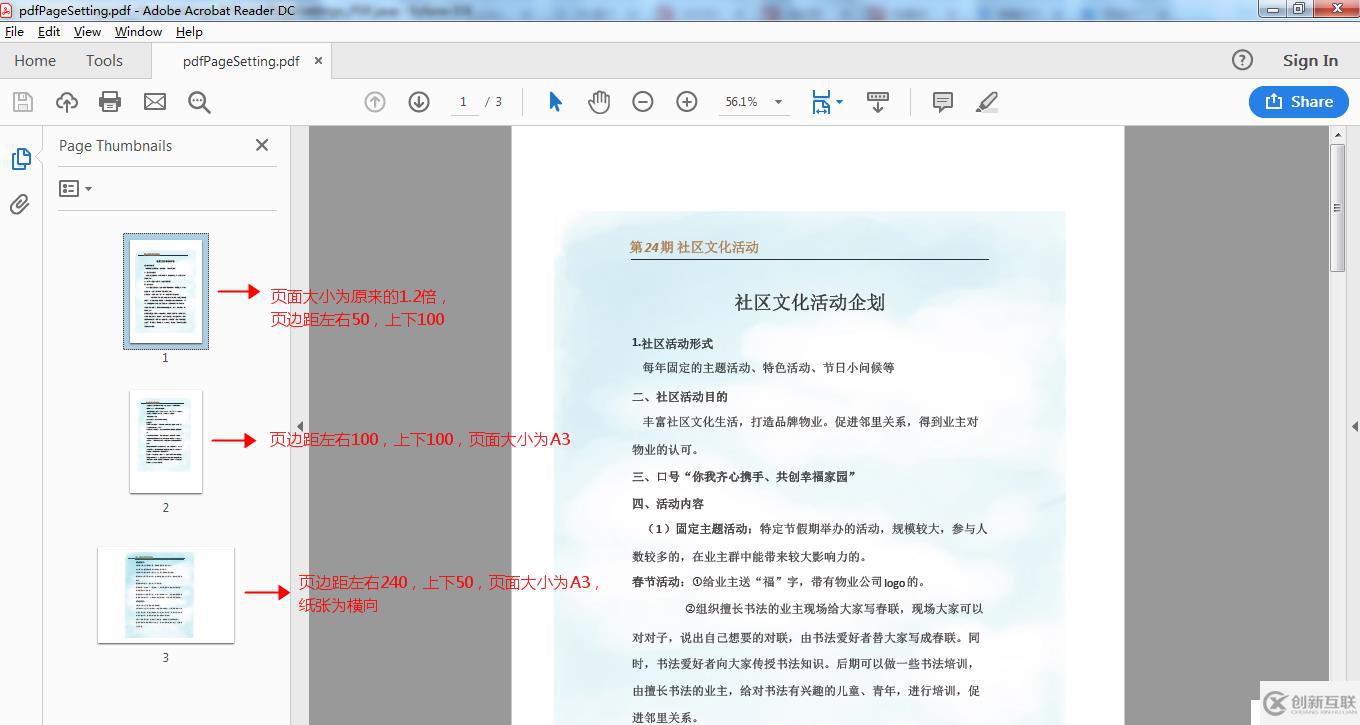The height and width of the screenshot is (725, 1360).
Task: Activate the Hand pan tool
Action: tap(599, 102)
